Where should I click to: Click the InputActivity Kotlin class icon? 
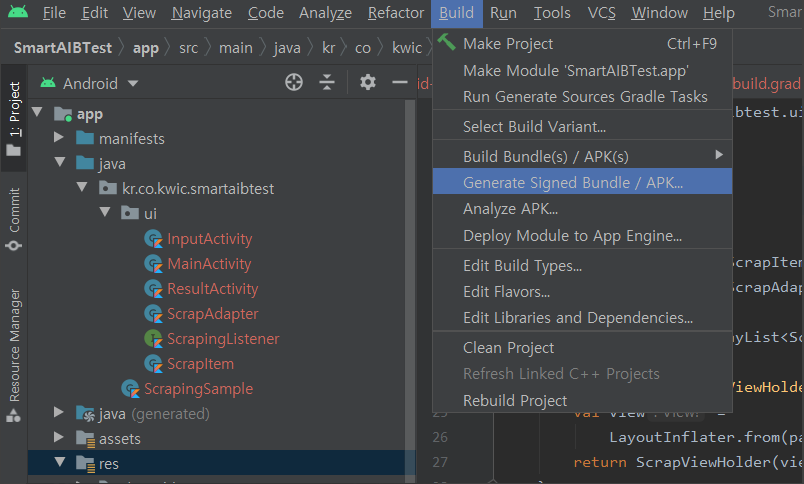click(153, 238)
